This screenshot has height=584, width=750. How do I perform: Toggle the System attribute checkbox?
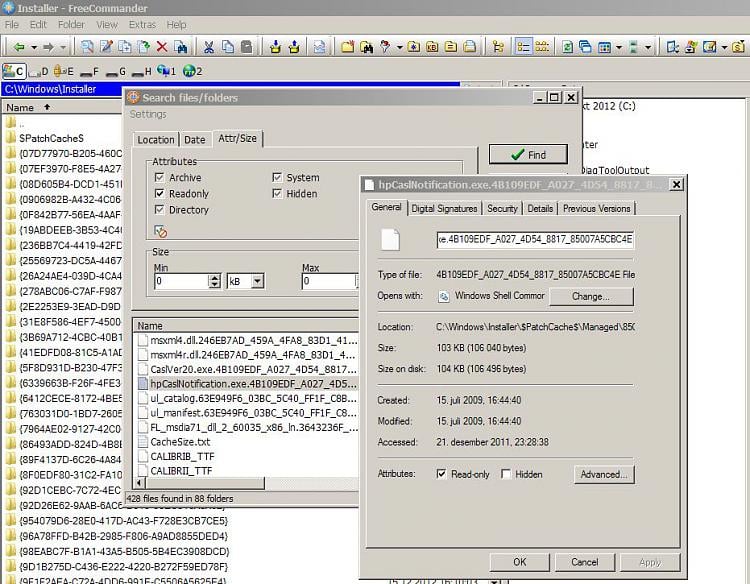tap(277, 177)
